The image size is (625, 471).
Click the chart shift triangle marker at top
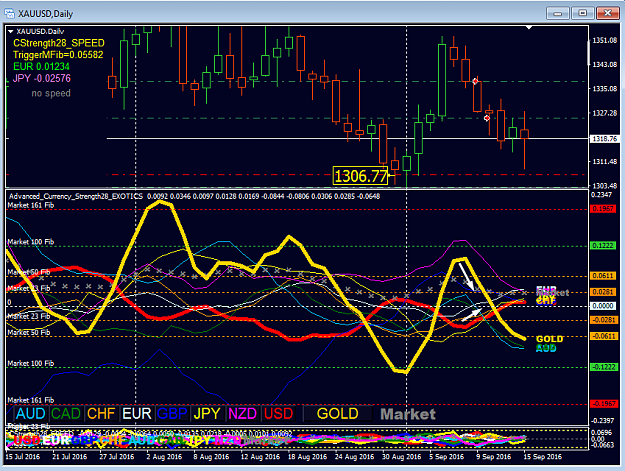tap(529, 27)
